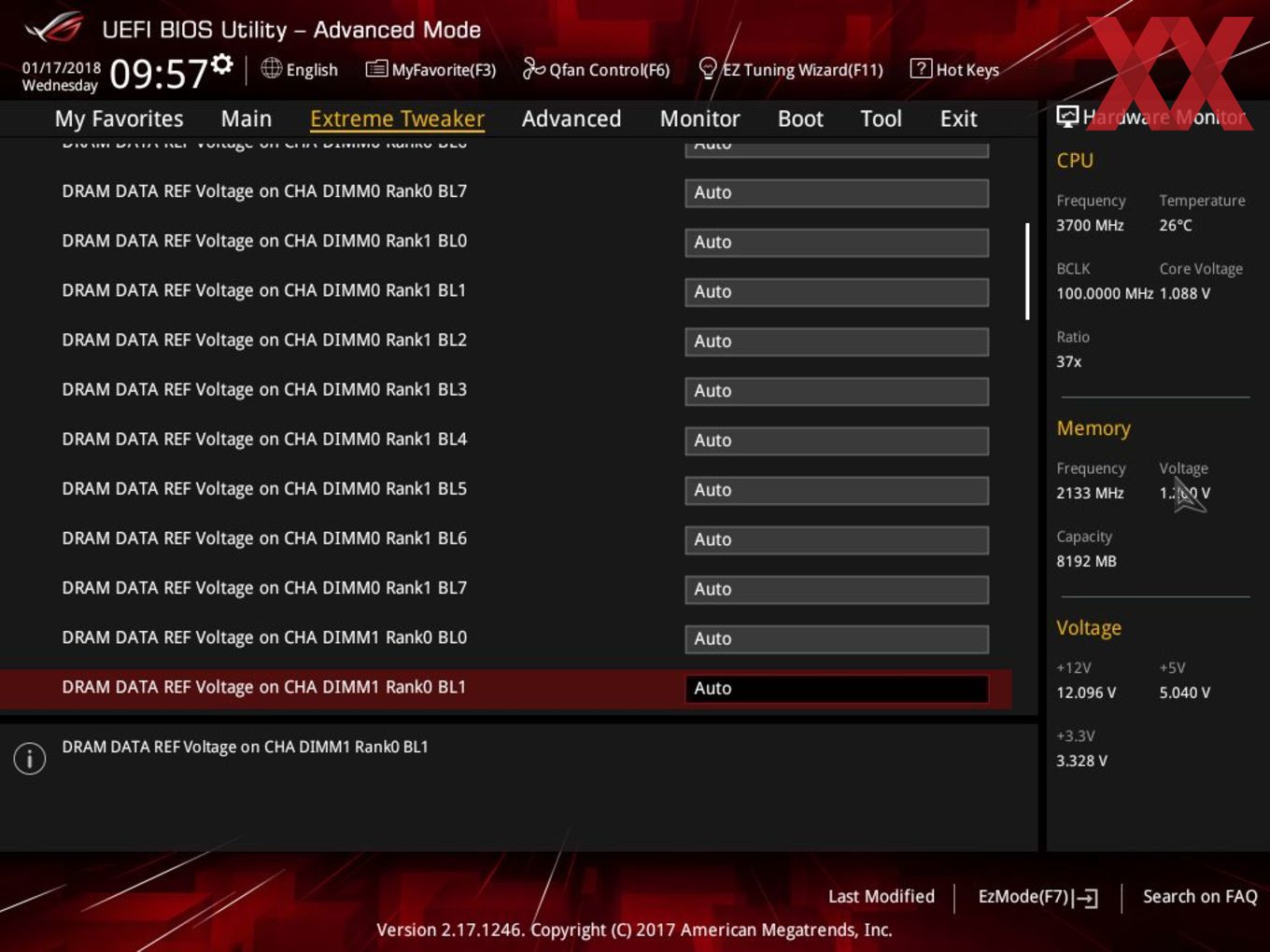Image resolution: width=1270 pixels, height=952 pixels.
Task: Select highlighted row label DIMM1 Rank0 BL1
Action: tap(264, 687)
